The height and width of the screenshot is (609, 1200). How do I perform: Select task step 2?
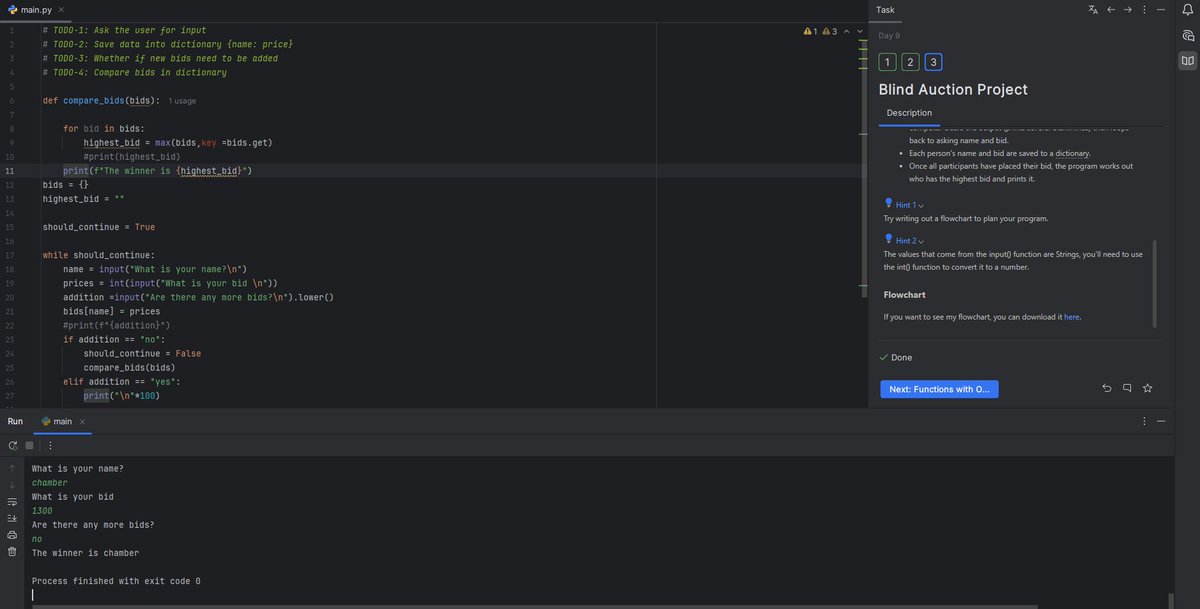pyautogui.click(x=910, y=63)
